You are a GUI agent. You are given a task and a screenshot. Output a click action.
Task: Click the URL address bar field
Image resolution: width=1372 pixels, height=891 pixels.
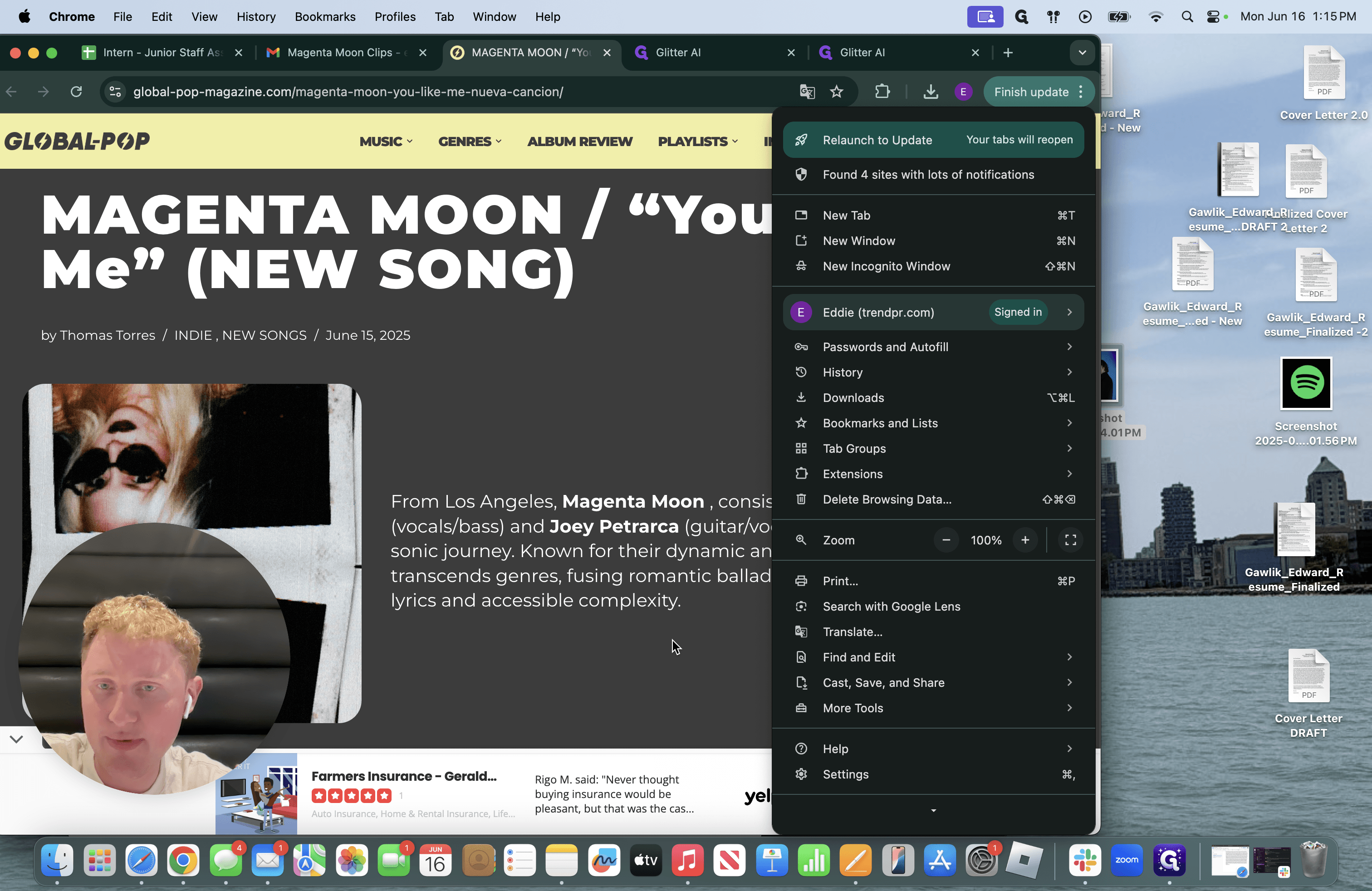450,92
